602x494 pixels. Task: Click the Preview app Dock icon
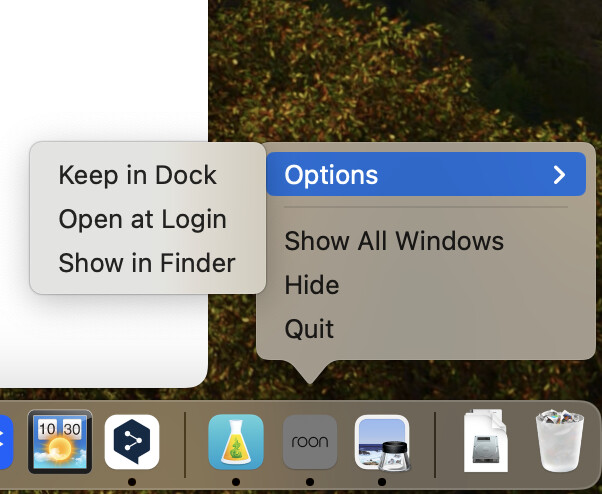(x=382, y=443)
